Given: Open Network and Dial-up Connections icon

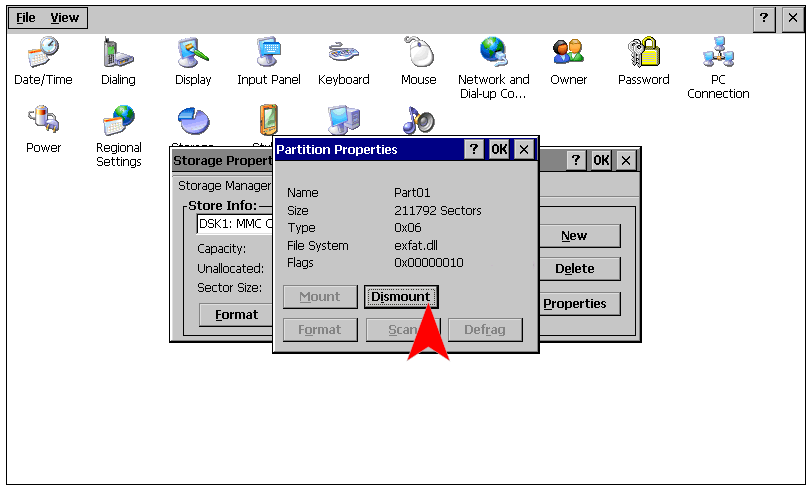Looking at the screenshot, I should click(x=493, y=52).
